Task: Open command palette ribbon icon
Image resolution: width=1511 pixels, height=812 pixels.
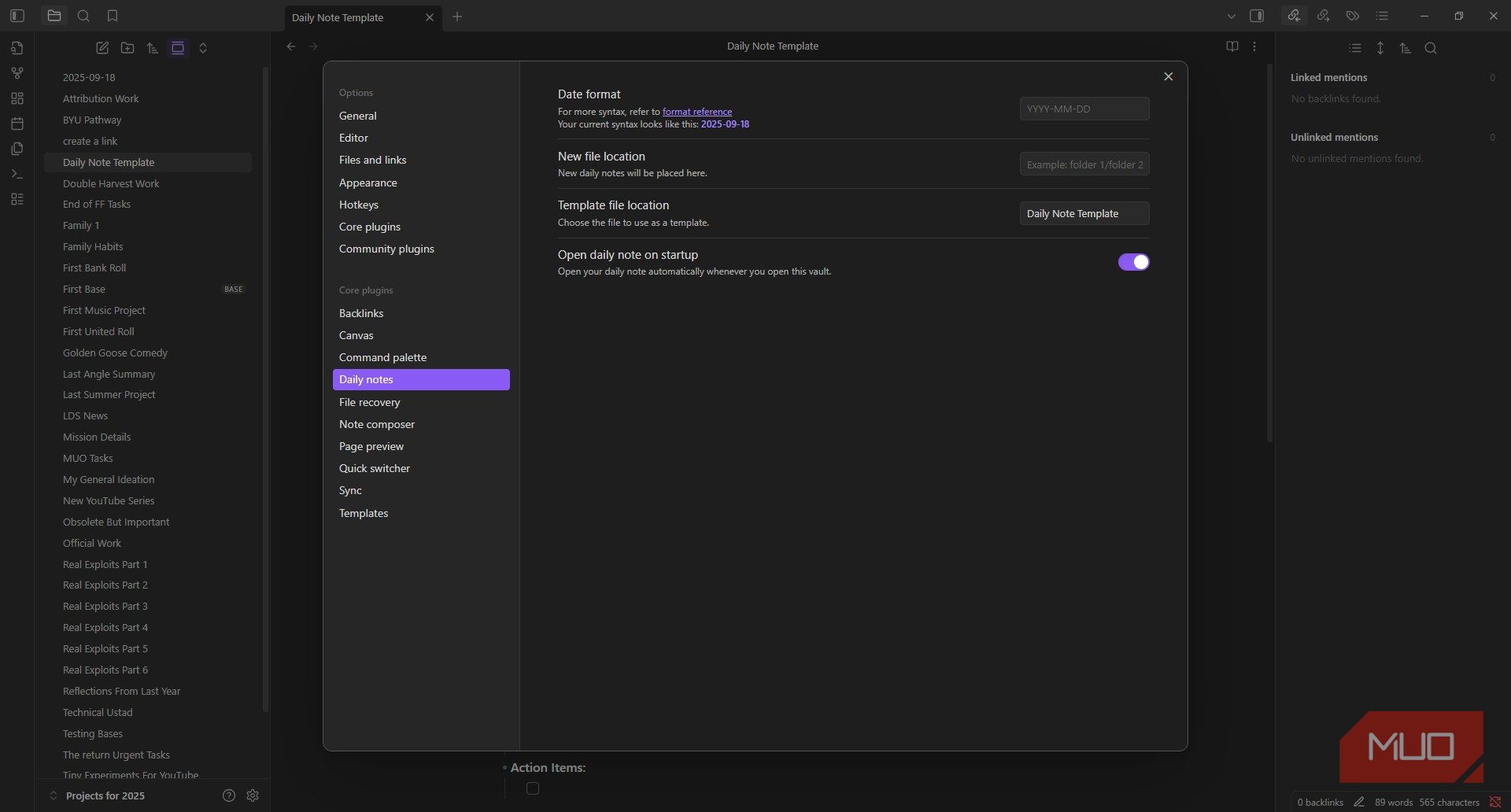Action: pyautogui.click(x=17, y=174)
